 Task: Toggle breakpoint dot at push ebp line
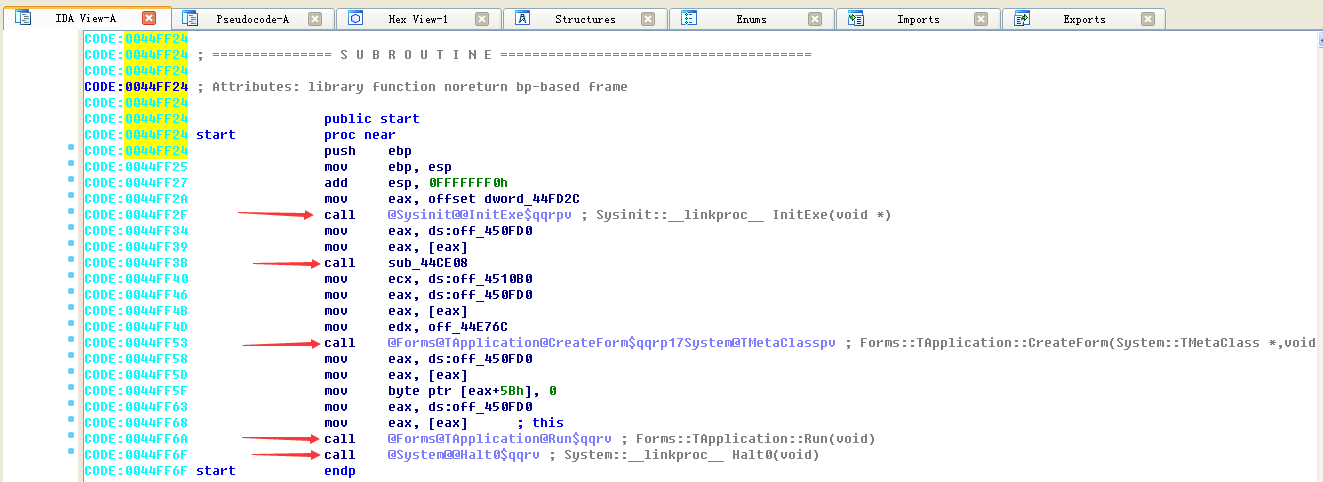pos(71,151)
